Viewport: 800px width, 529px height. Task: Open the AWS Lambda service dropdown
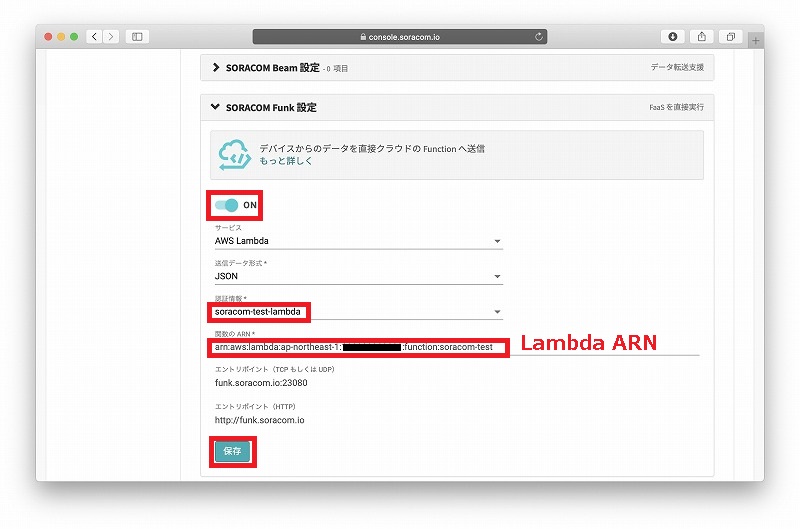pyautogui.click(x=358, y=241)
